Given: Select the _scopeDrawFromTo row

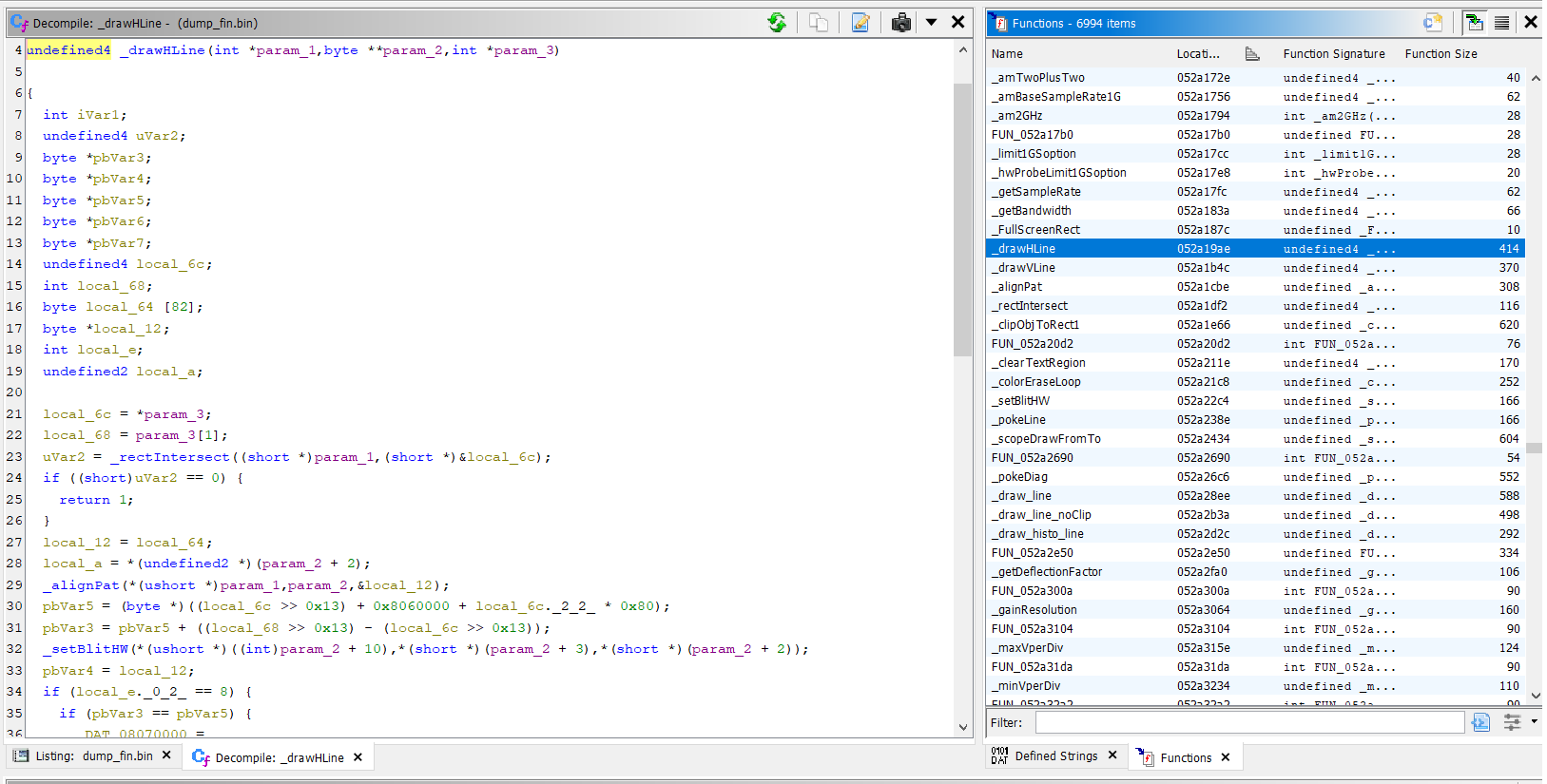Looking at the screenshot, I should click(x=1255, y=439).
